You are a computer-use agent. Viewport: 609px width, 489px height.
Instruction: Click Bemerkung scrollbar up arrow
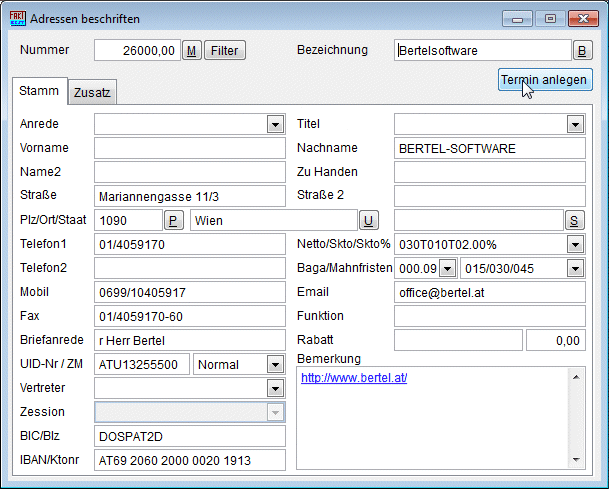[576, 377]
